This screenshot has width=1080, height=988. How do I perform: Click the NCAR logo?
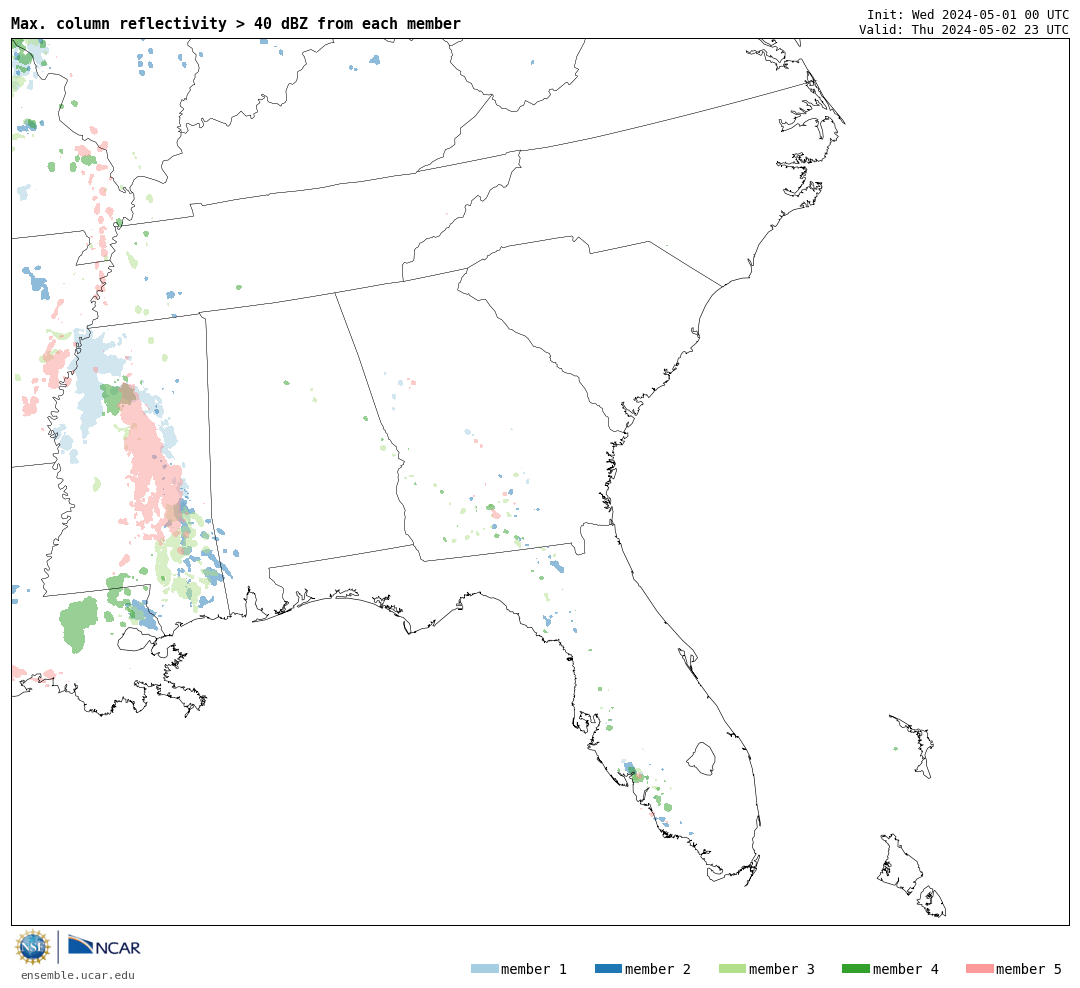coord(104,946)
